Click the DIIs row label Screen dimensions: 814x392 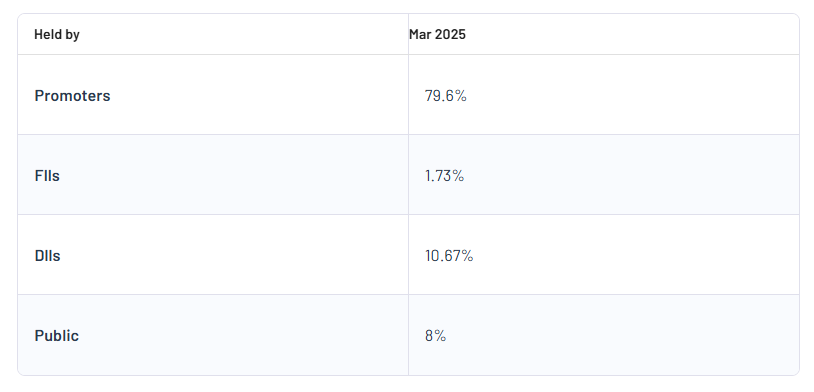[x=47, y=255]
